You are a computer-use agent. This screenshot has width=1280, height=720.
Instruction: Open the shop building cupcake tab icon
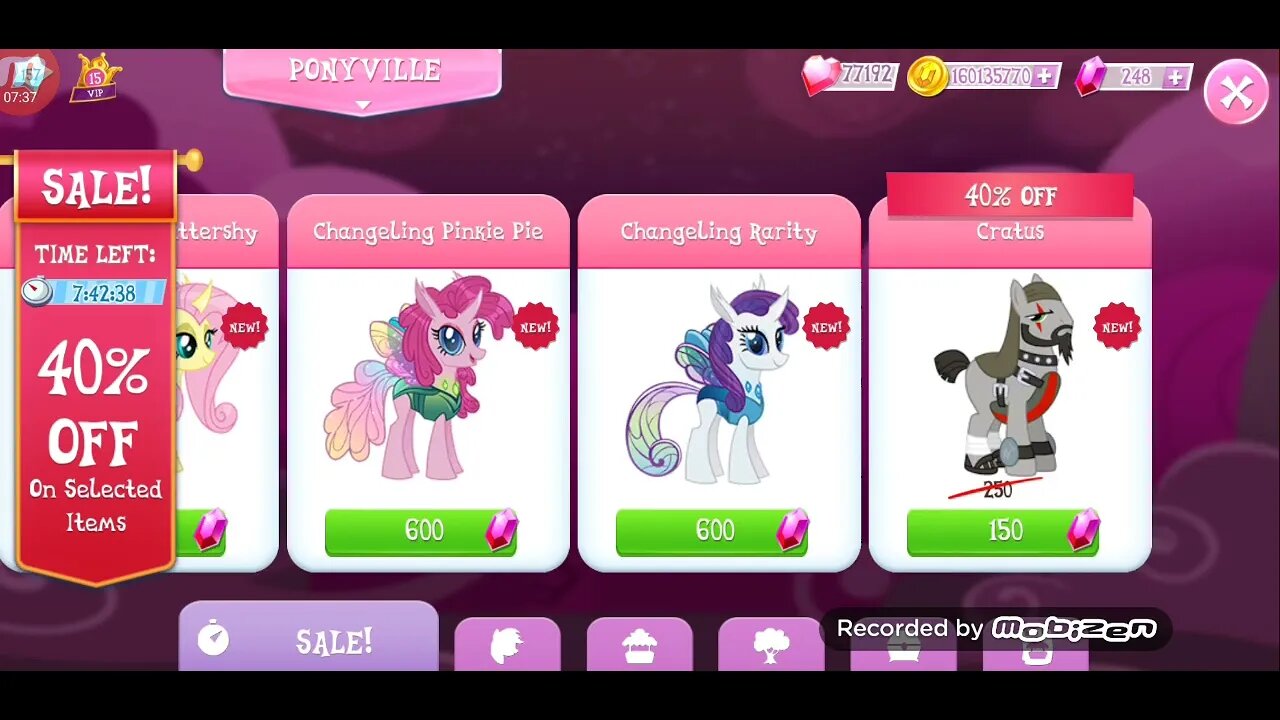(x=639, y=645)
